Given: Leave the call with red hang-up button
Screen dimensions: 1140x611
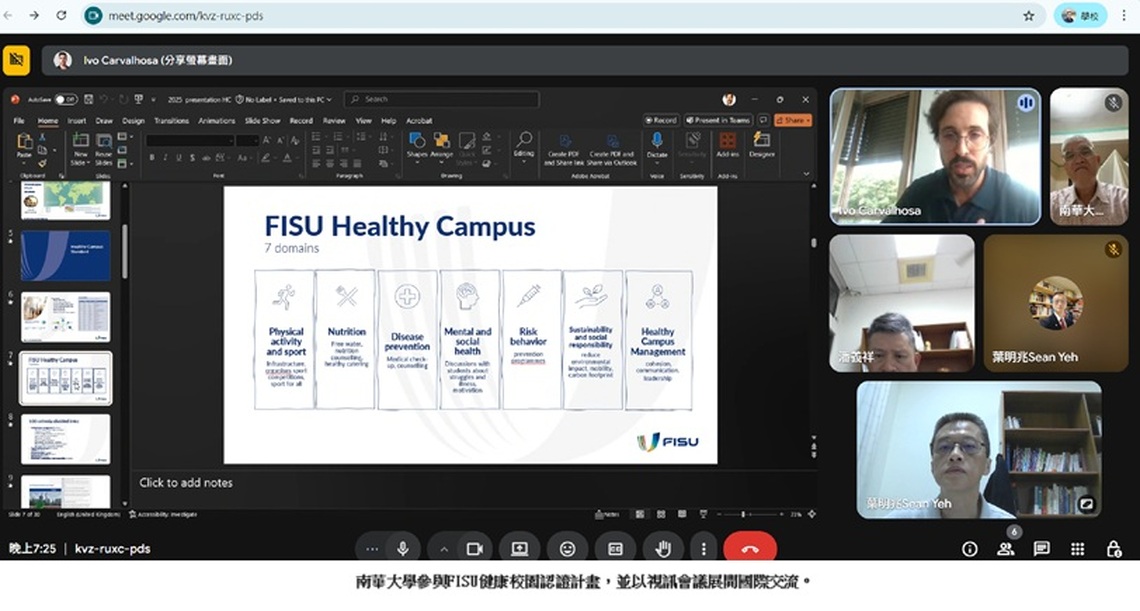Looking at the screenshot, I should click(x=750, y=548).
